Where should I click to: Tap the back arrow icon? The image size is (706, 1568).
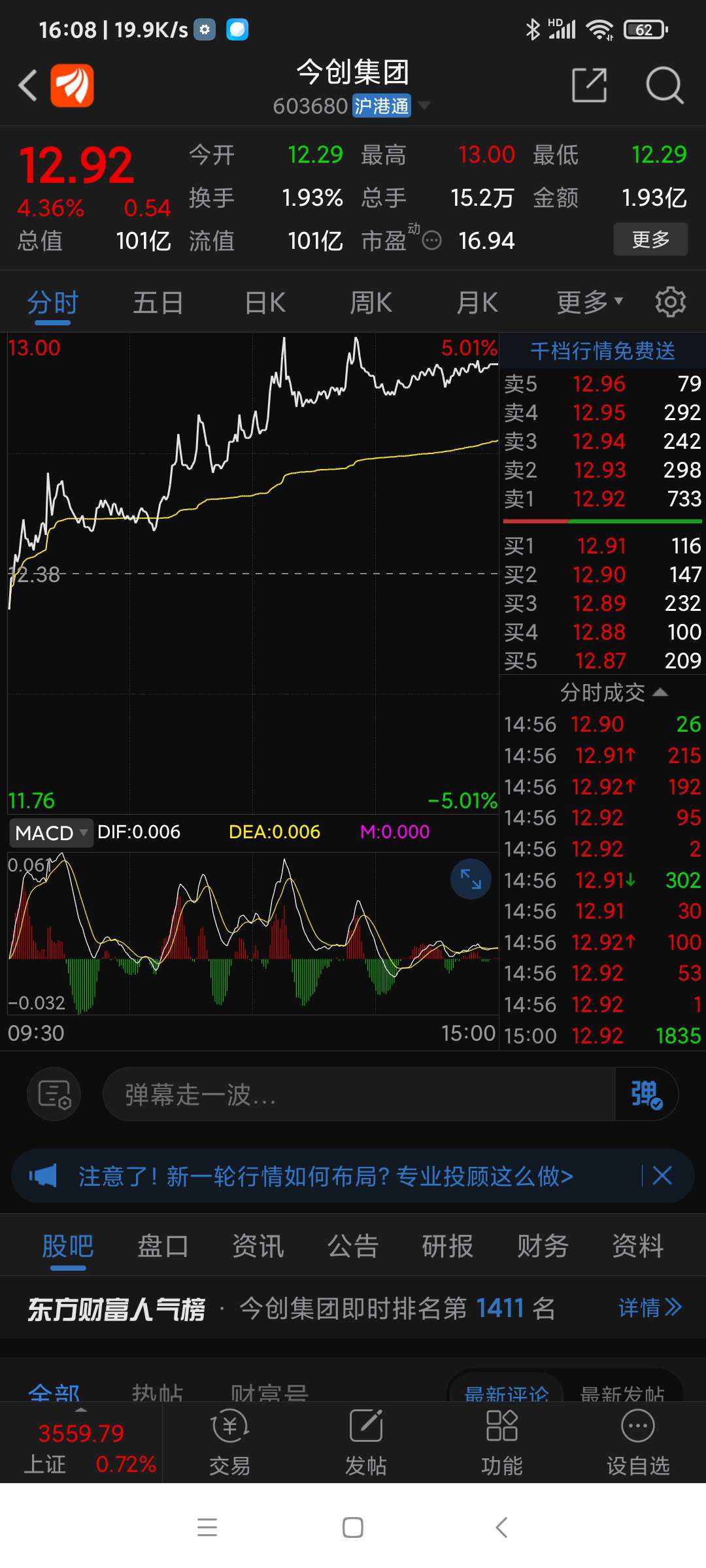tap(27, 86)
